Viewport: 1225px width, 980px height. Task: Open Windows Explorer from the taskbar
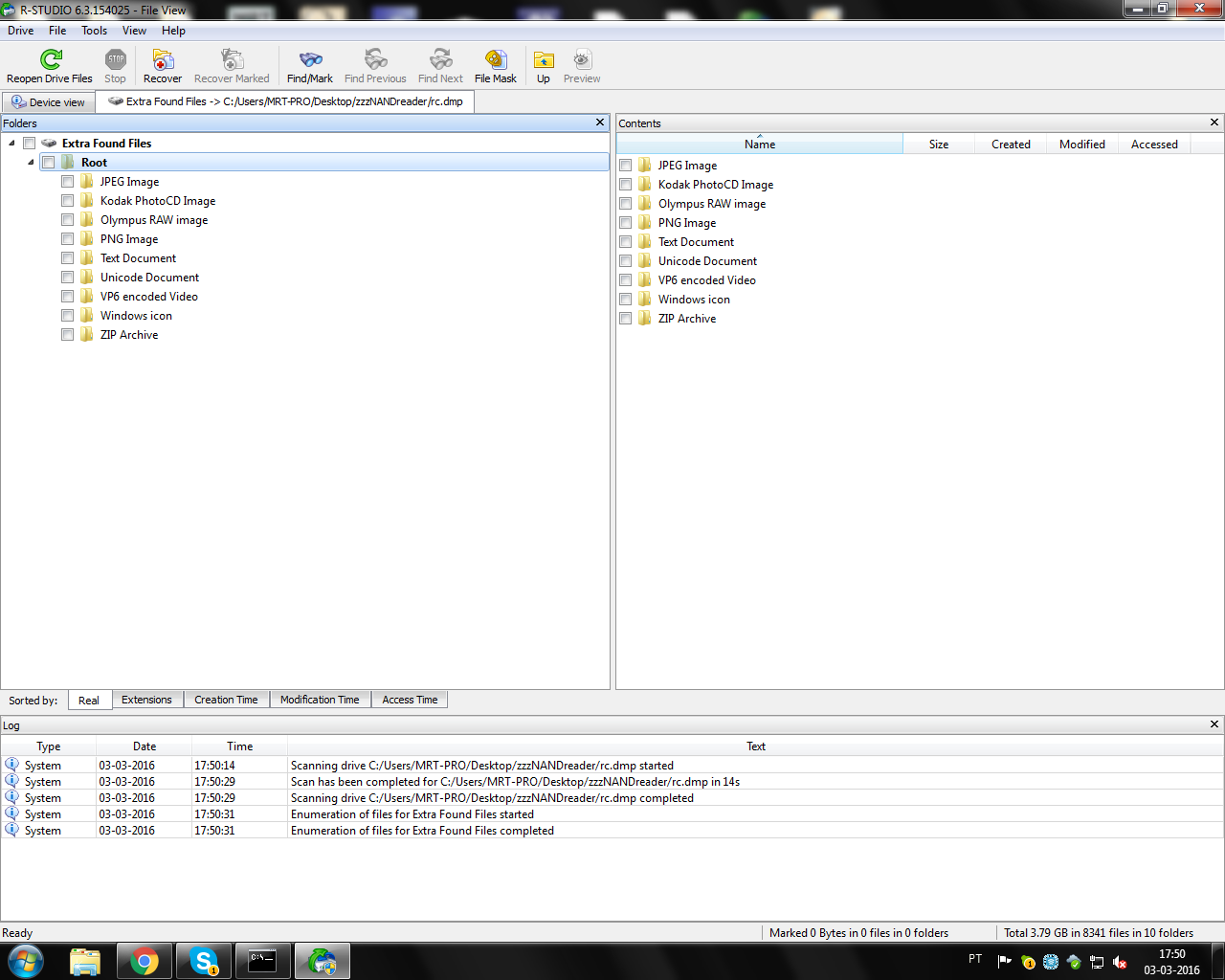pos(85,961)
